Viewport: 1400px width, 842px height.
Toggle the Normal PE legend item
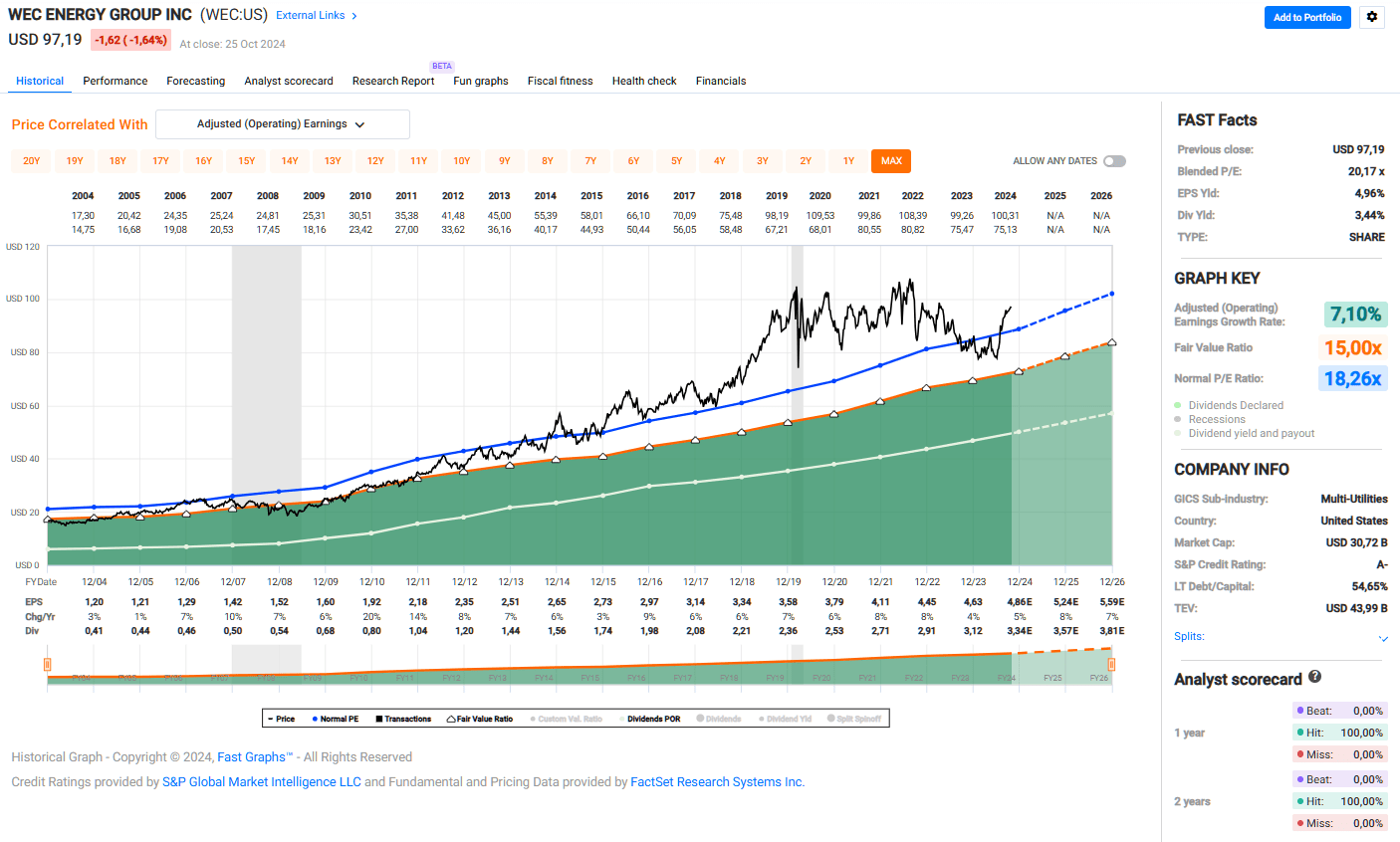pyautogui.click(x=336, y=717)
